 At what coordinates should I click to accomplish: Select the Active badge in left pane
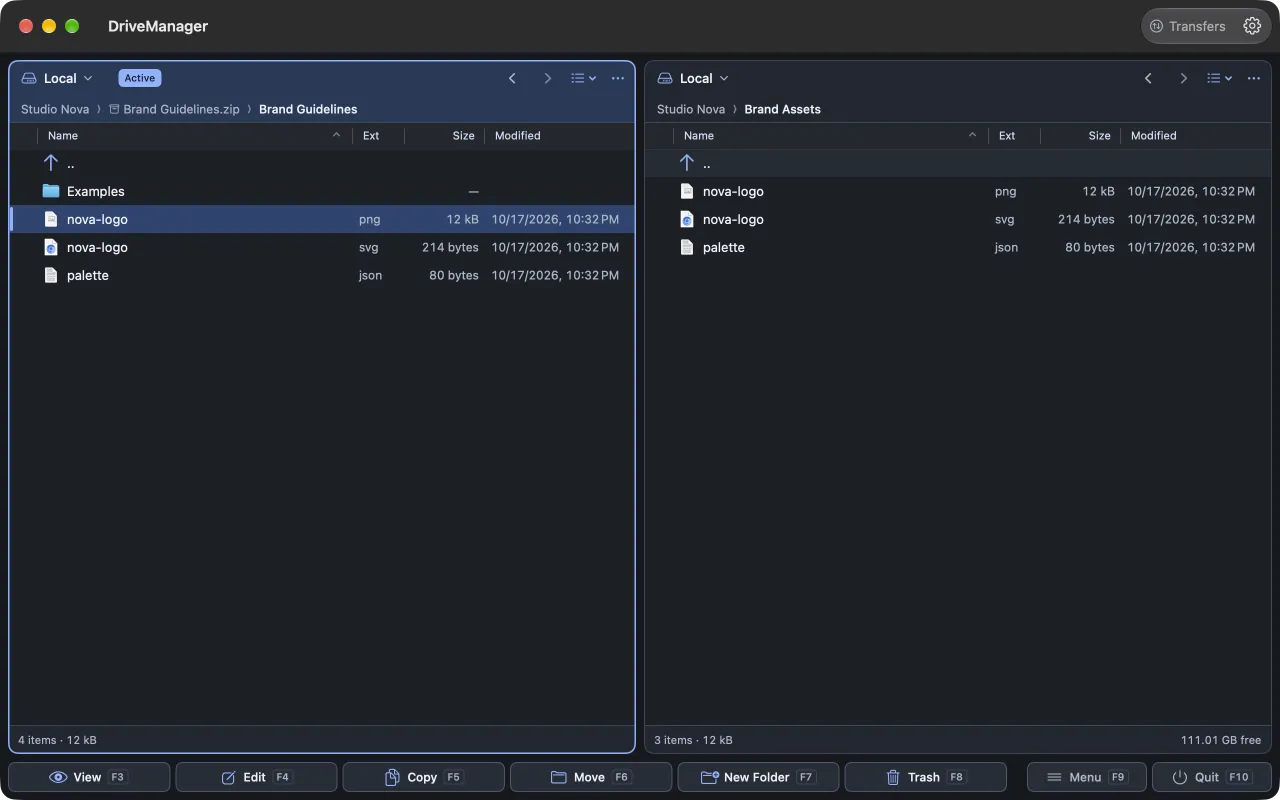[140, 78]
